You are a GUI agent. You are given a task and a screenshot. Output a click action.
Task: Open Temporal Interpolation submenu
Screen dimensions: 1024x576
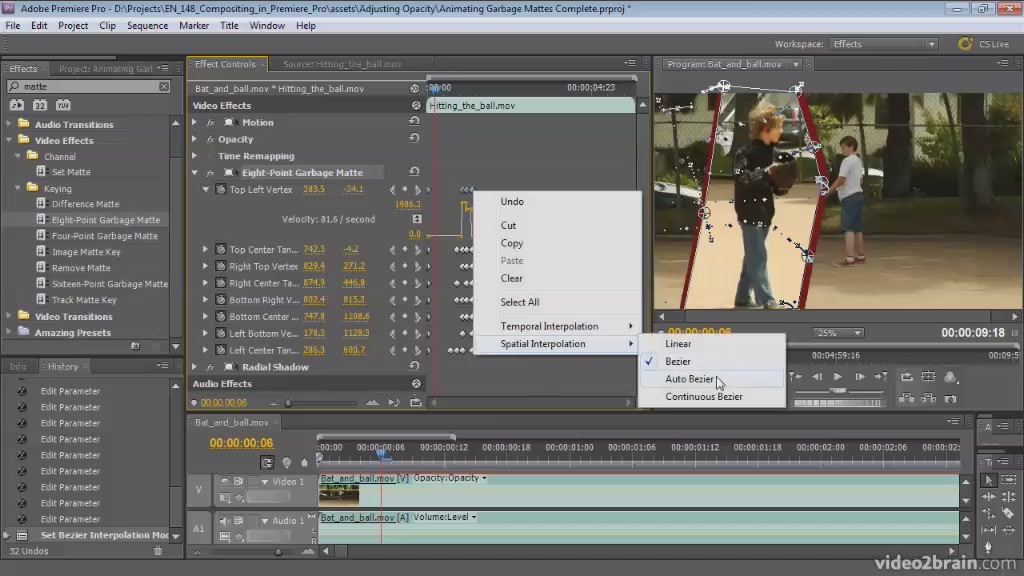click(557, 326)
